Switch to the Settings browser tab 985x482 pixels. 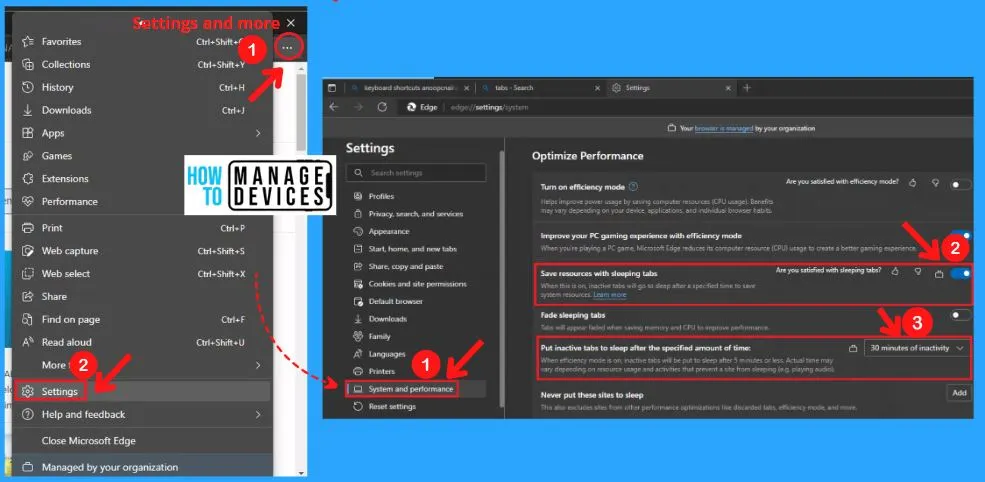coord(672,88)
